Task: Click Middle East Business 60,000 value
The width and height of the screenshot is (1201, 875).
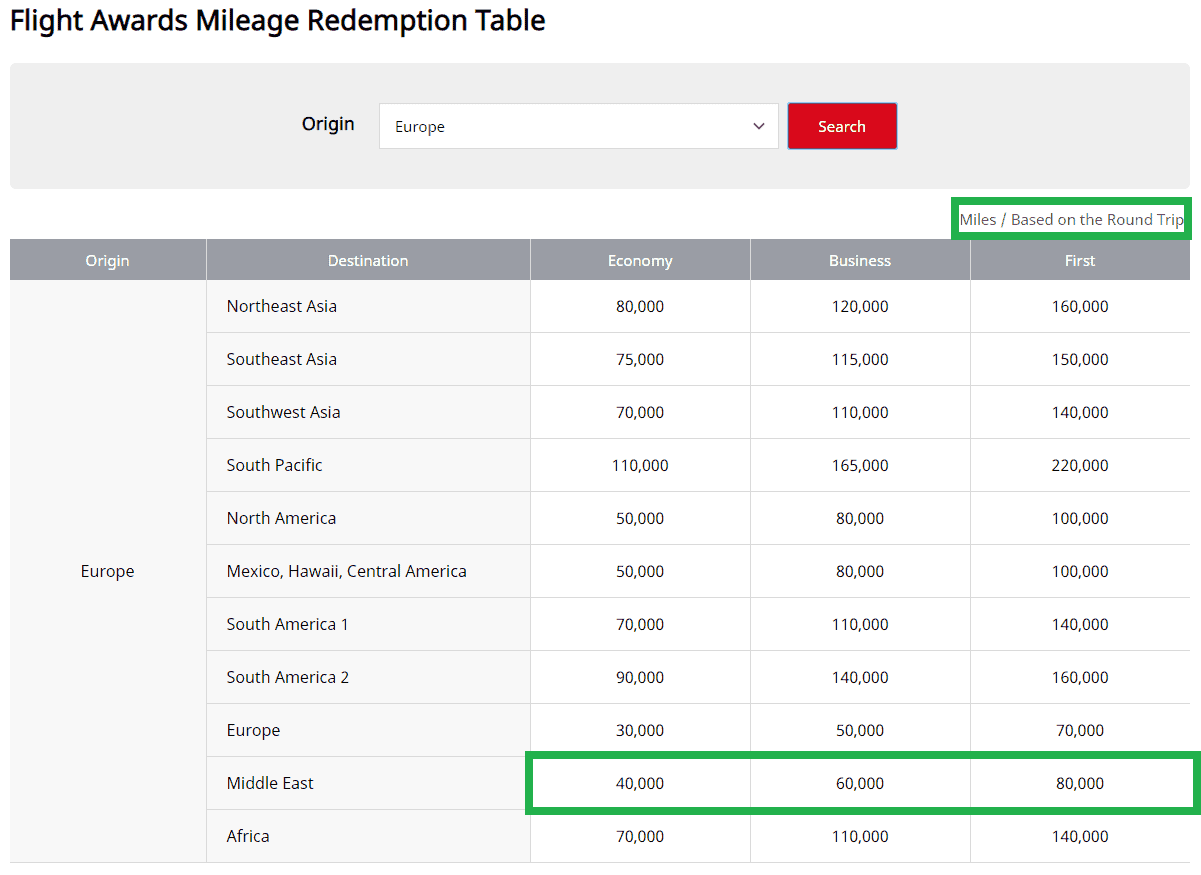Action: (x=860, y=783)
